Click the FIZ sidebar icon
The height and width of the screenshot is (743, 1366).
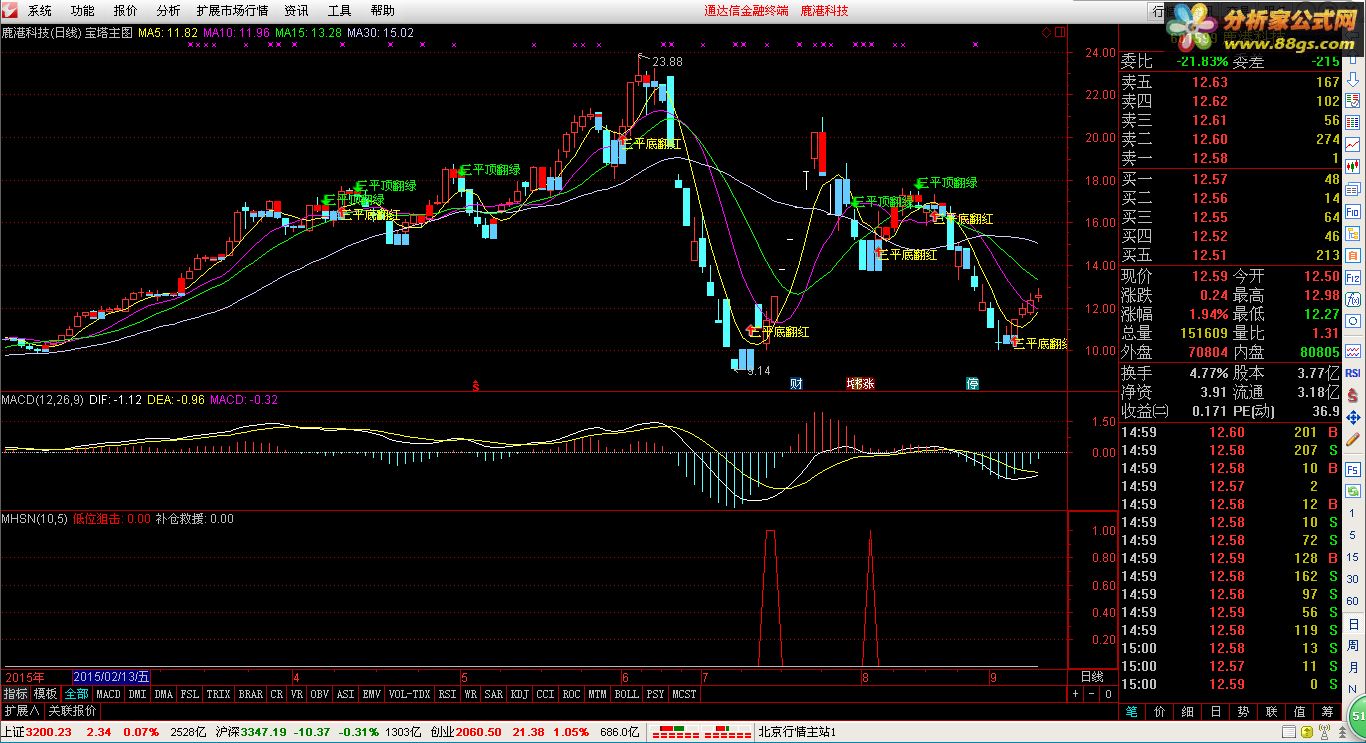1353,276
